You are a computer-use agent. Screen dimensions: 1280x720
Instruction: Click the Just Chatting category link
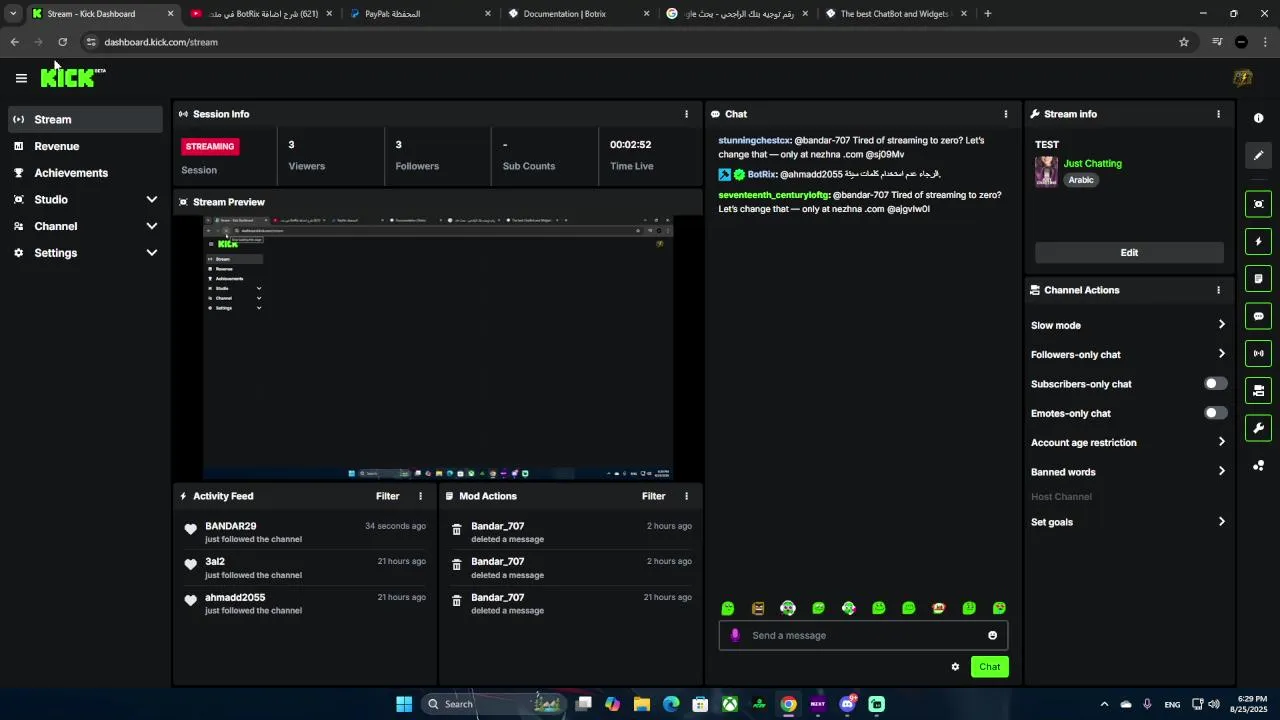[1092, 163]
